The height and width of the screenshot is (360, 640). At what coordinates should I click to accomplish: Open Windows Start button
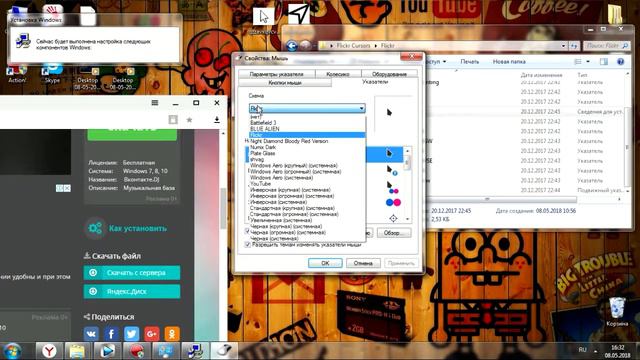(12, 351)
